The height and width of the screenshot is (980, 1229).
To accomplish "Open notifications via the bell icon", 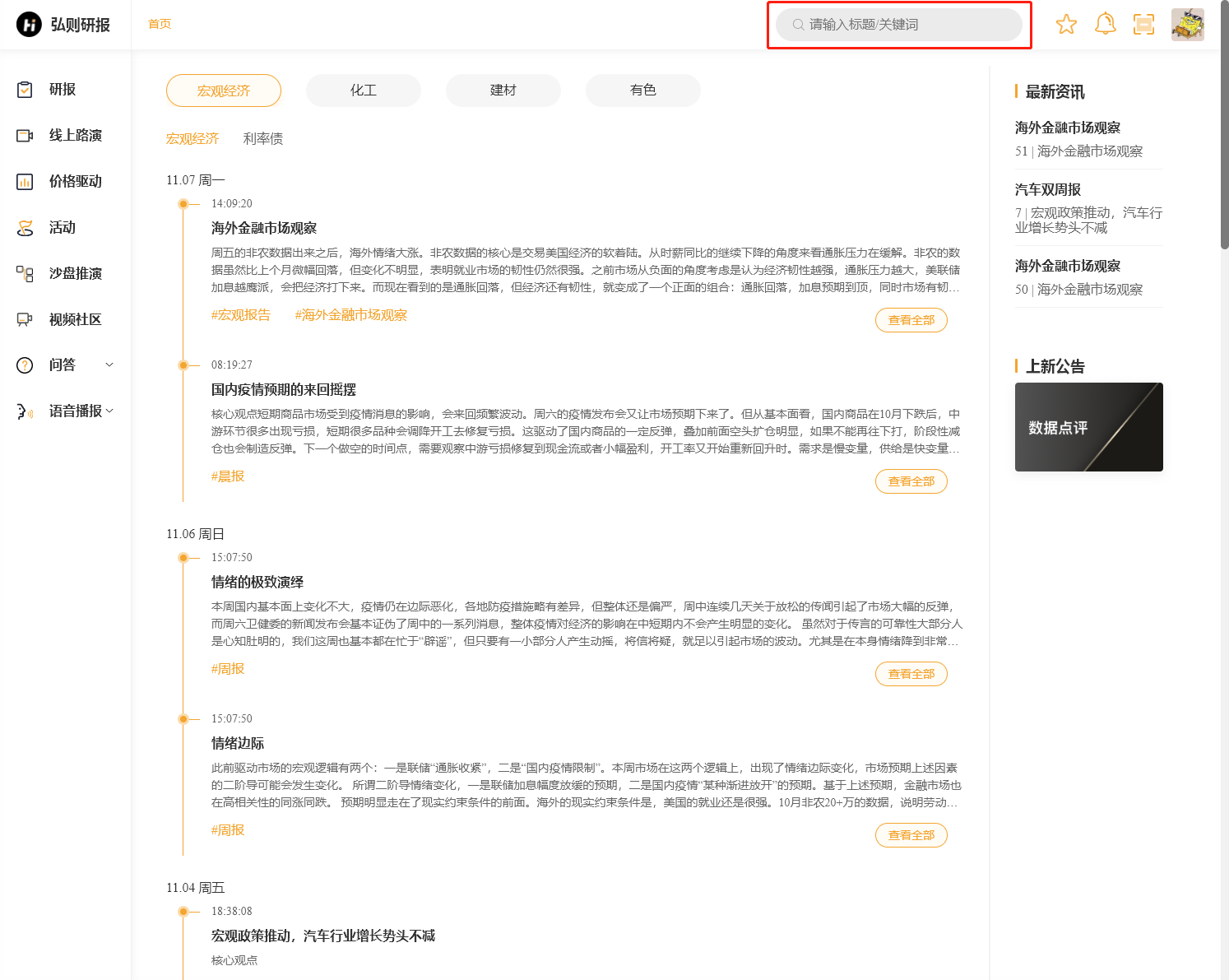I will pyautogui.click(x=1106, y=24).
